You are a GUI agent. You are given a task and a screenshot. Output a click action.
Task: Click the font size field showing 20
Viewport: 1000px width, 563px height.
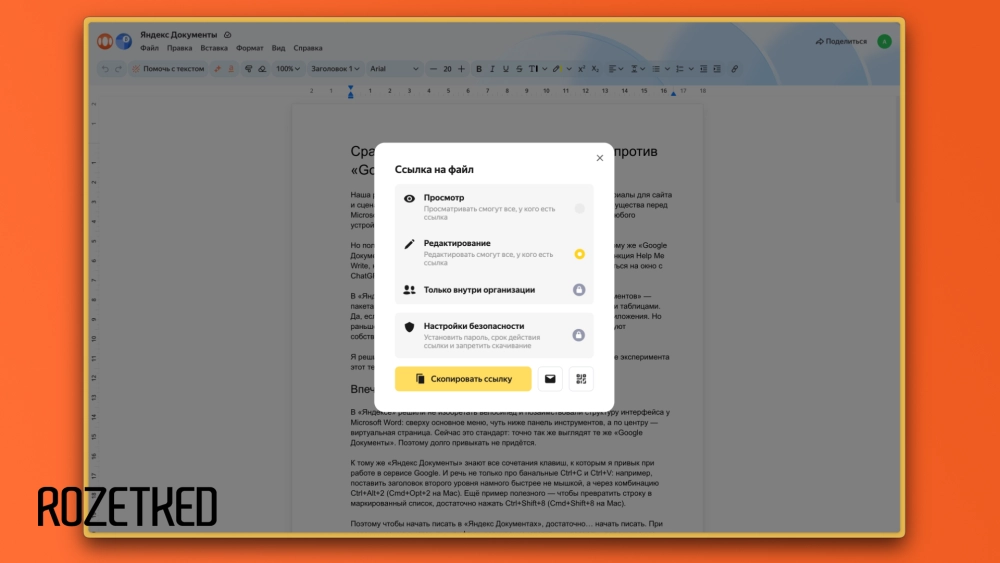click(447, 69)
